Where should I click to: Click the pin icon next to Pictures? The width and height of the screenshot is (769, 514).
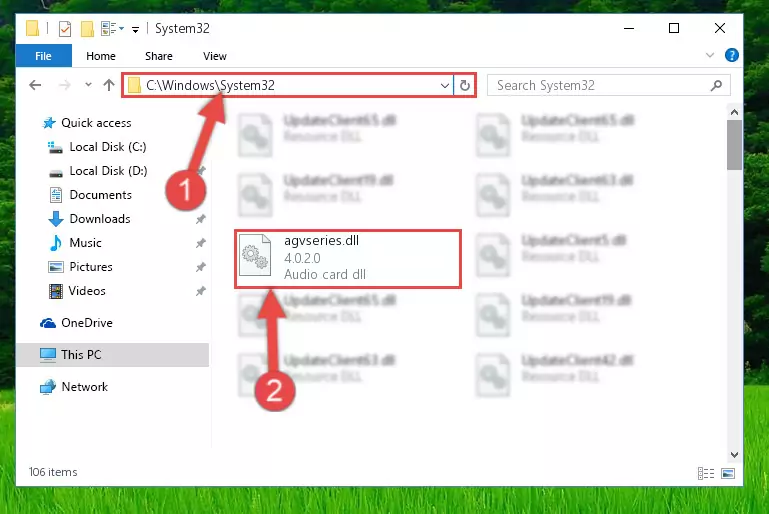[201, 267]
